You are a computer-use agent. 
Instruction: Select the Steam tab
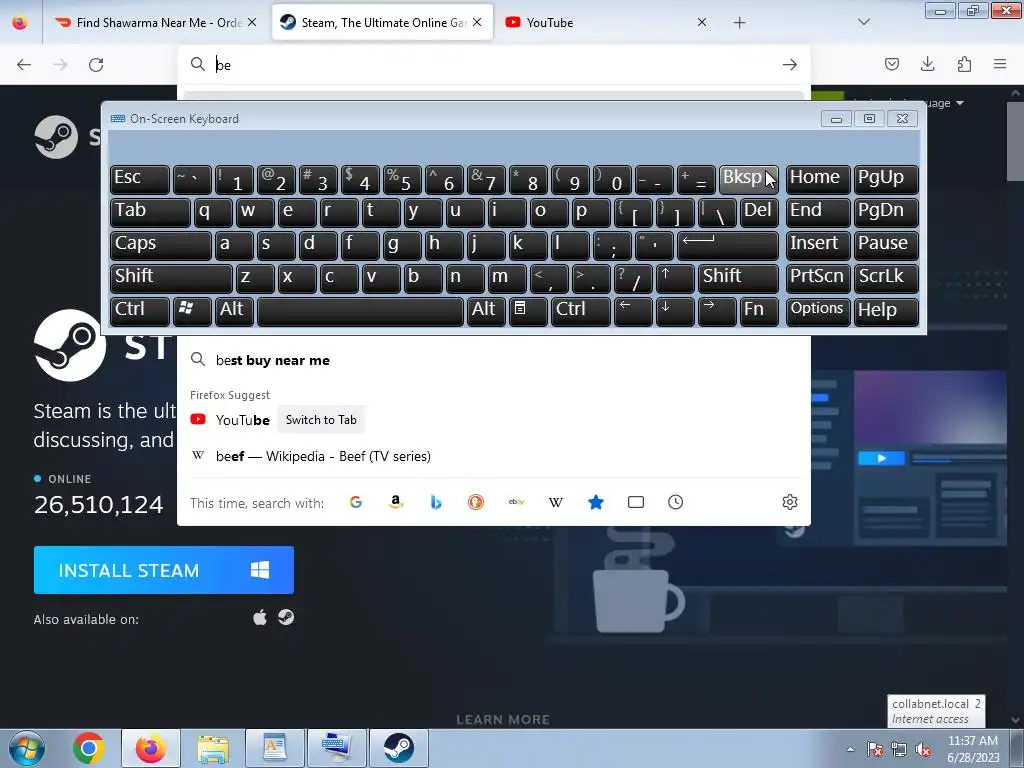(x=382, y=22)
